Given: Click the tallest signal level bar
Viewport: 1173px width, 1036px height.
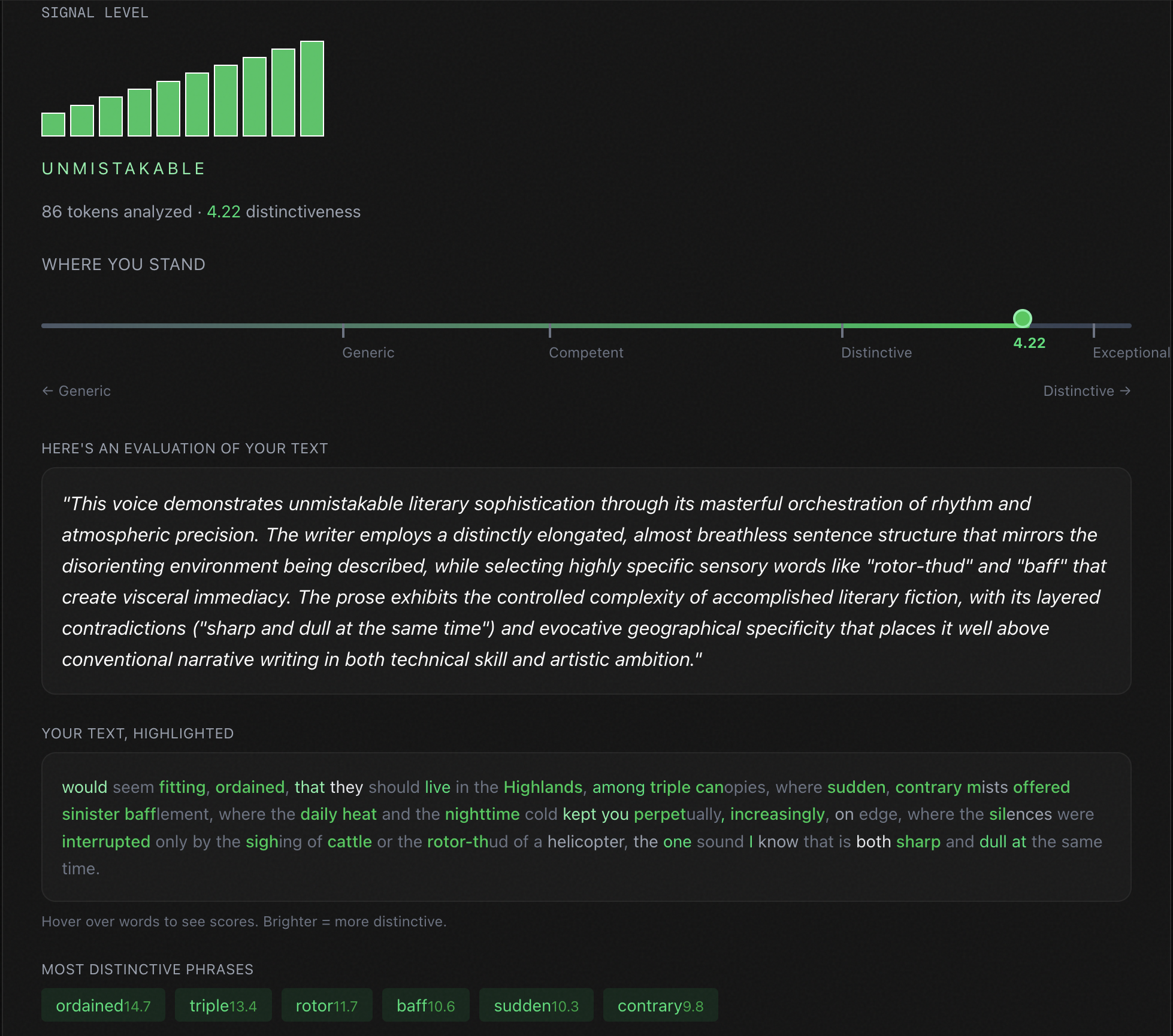Looking at the screenshot, I should point(312,89).
